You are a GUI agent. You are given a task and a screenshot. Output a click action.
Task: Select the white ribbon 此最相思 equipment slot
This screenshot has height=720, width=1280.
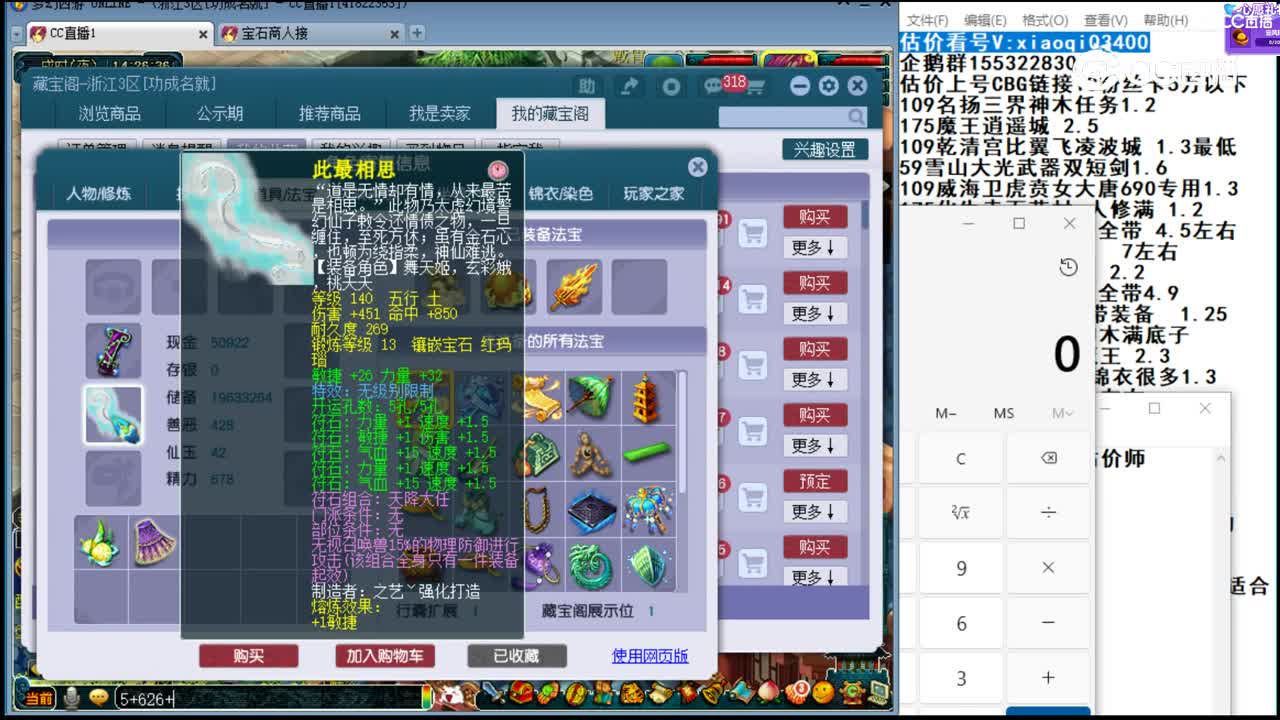(x=113, y=415)
